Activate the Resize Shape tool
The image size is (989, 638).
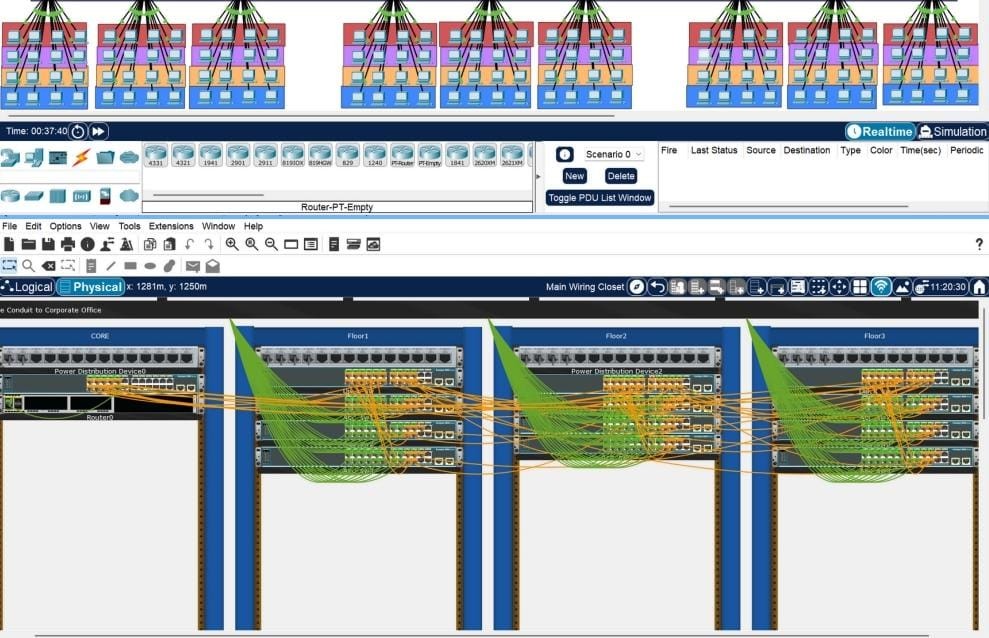pos(68,265)
